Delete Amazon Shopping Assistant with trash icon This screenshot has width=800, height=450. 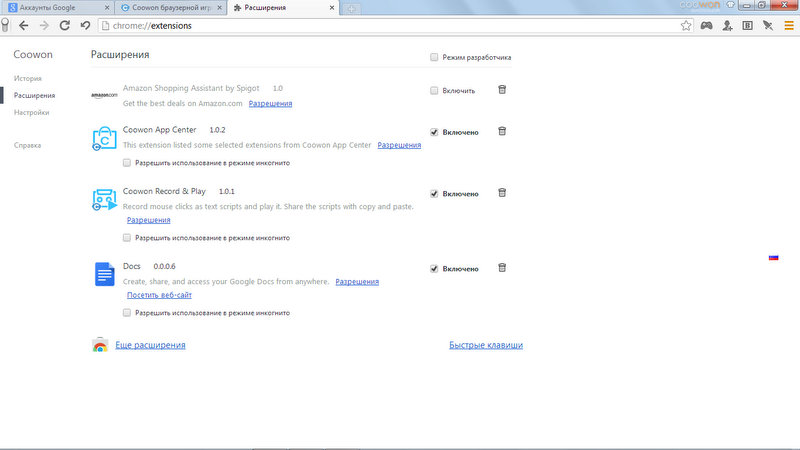[x=502, y=90]
